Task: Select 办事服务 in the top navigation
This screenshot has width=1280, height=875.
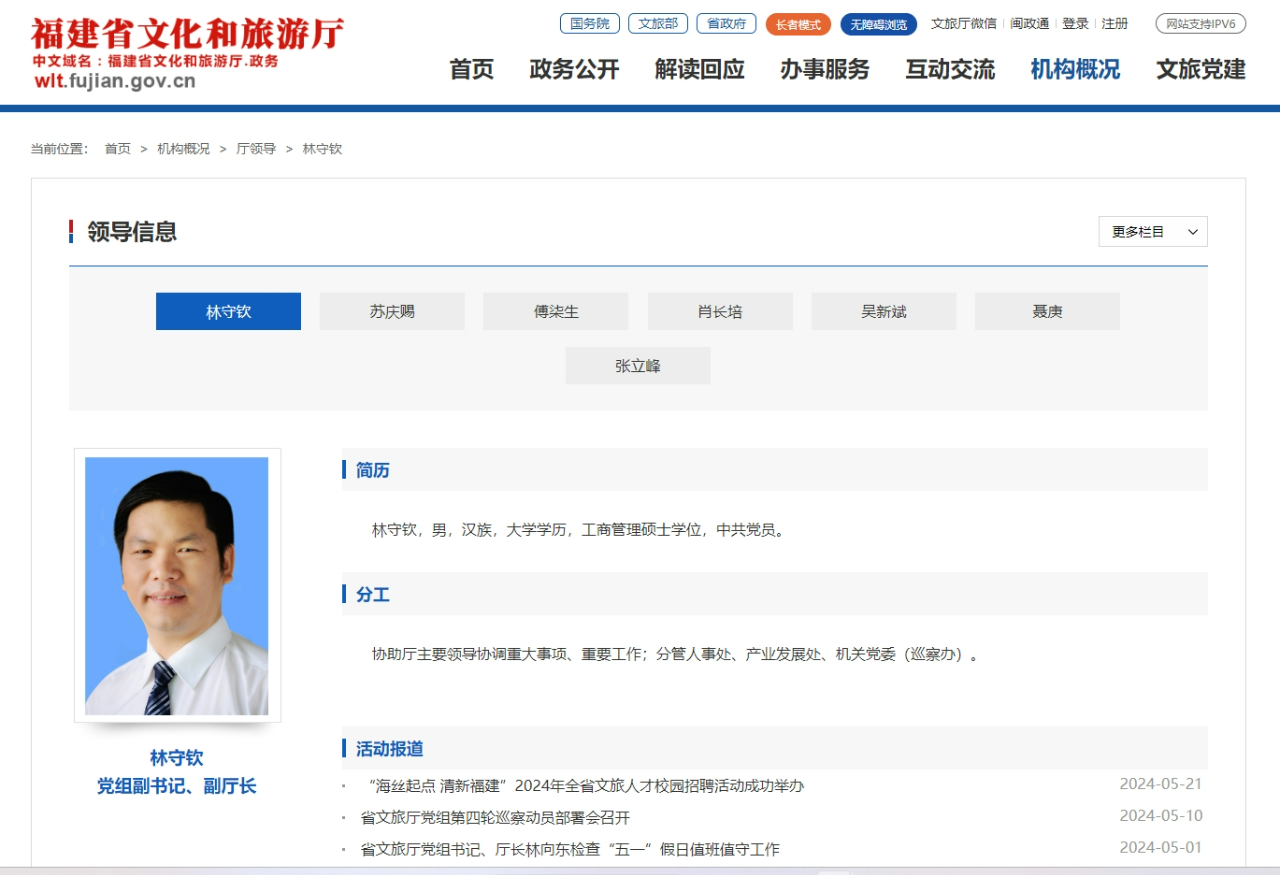Action: 825,69
